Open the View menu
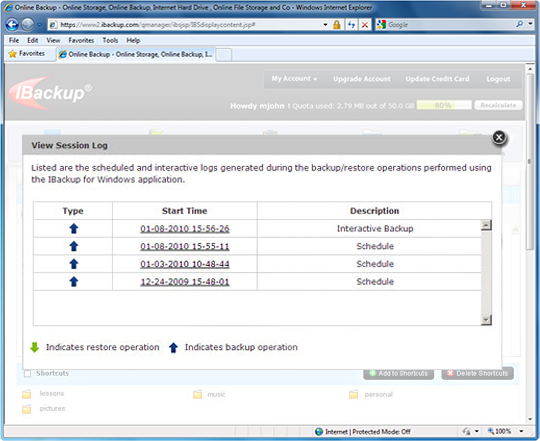540x441 pixels. pyautogui.click(x=53, y=41)
